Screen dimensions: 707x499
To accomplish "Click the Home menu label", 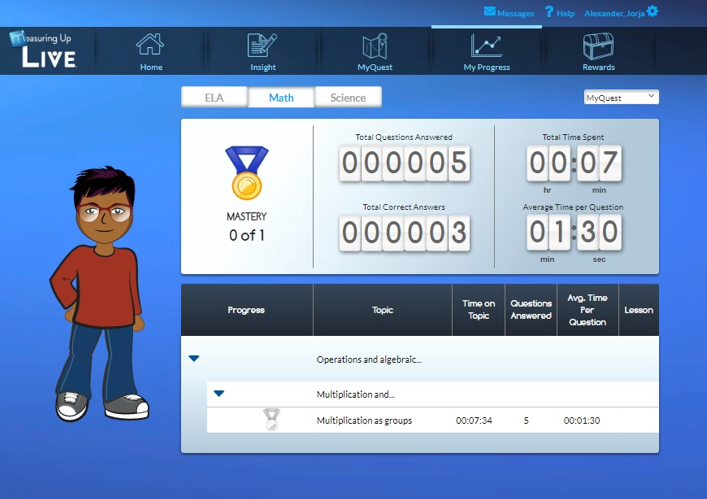I will click(151, 67).
